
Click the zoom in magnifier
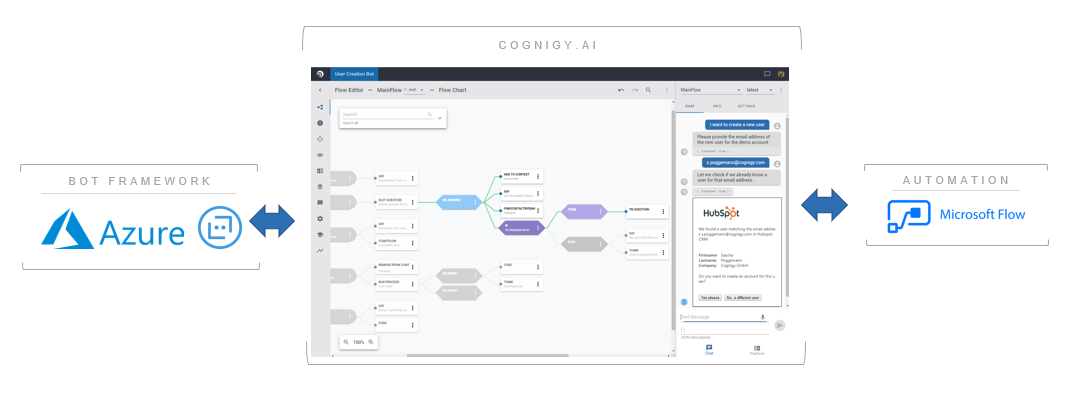[371, 341]
